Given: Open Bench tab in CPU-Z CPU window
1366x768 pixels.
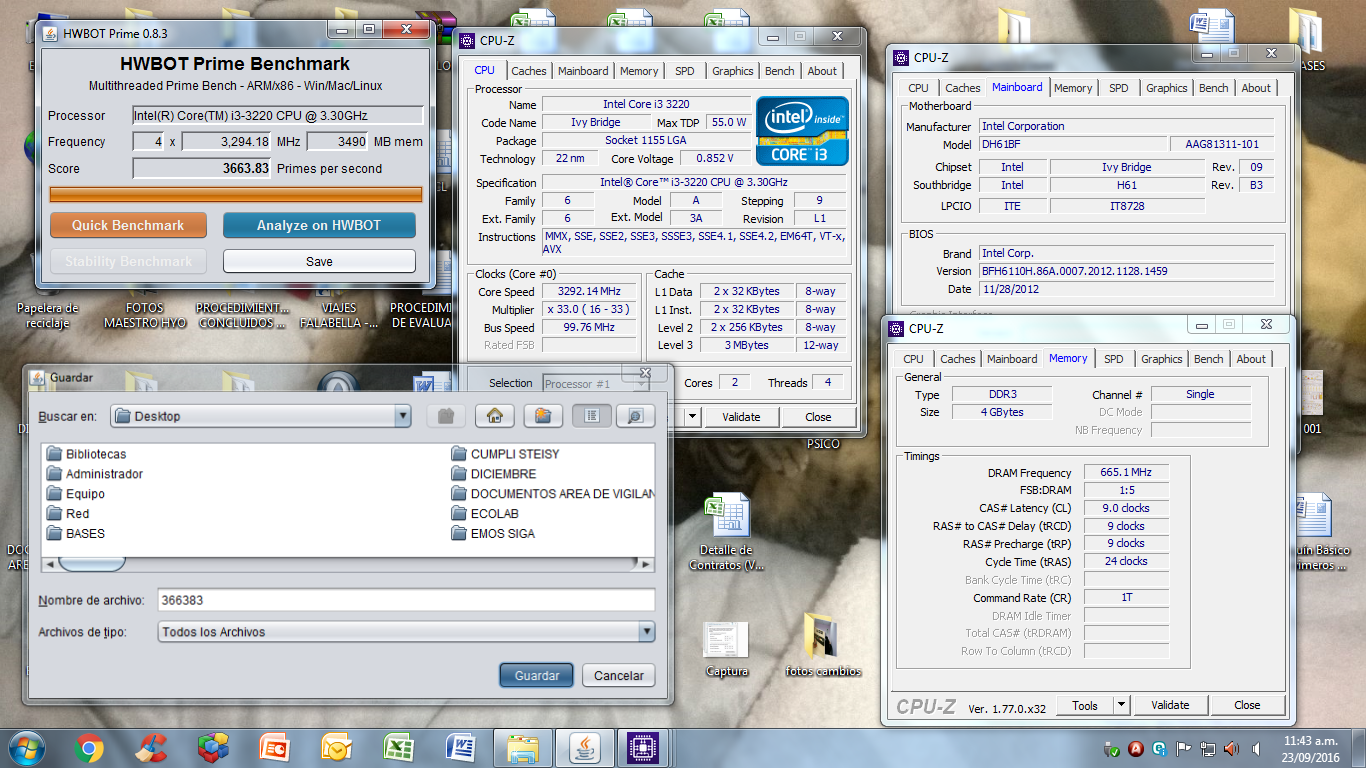Looking at the screenshot, I should pyautogui.click(x=780, y=71).
